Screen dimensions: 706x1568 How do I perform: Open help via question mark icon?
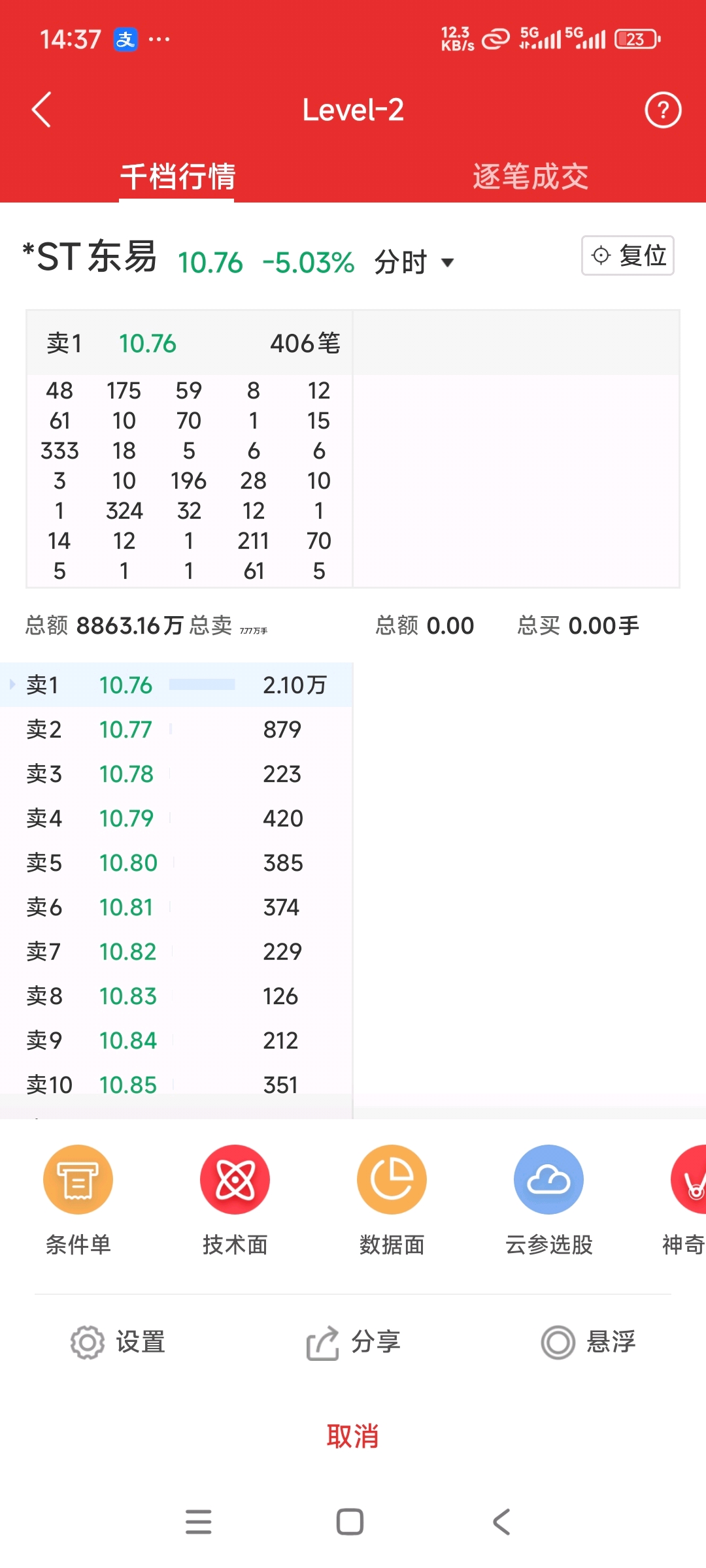coord(663,110)
